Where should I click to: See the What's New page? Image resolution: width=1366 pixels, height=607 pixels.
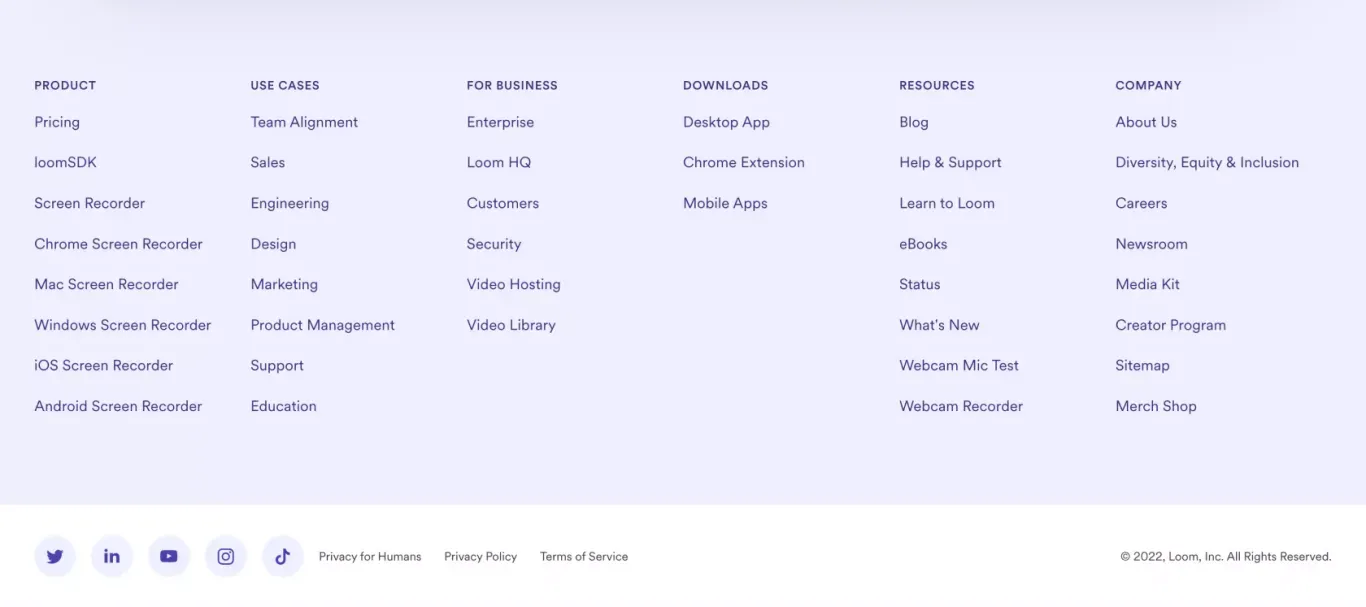939,325
